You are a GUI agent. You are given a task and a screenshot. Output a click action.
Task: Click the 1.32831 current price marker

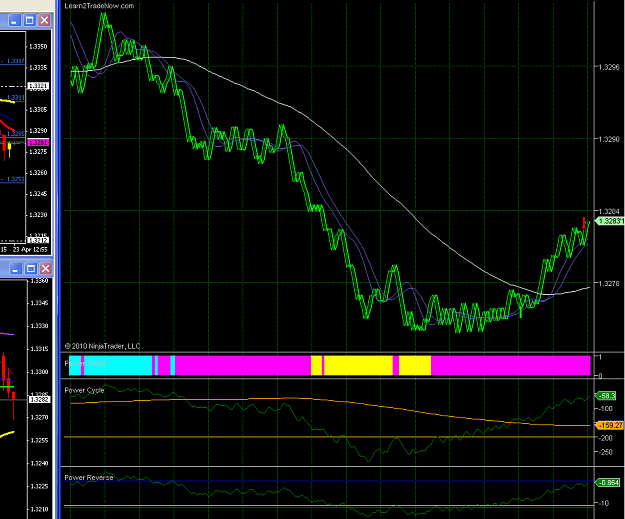click(610, 221)
